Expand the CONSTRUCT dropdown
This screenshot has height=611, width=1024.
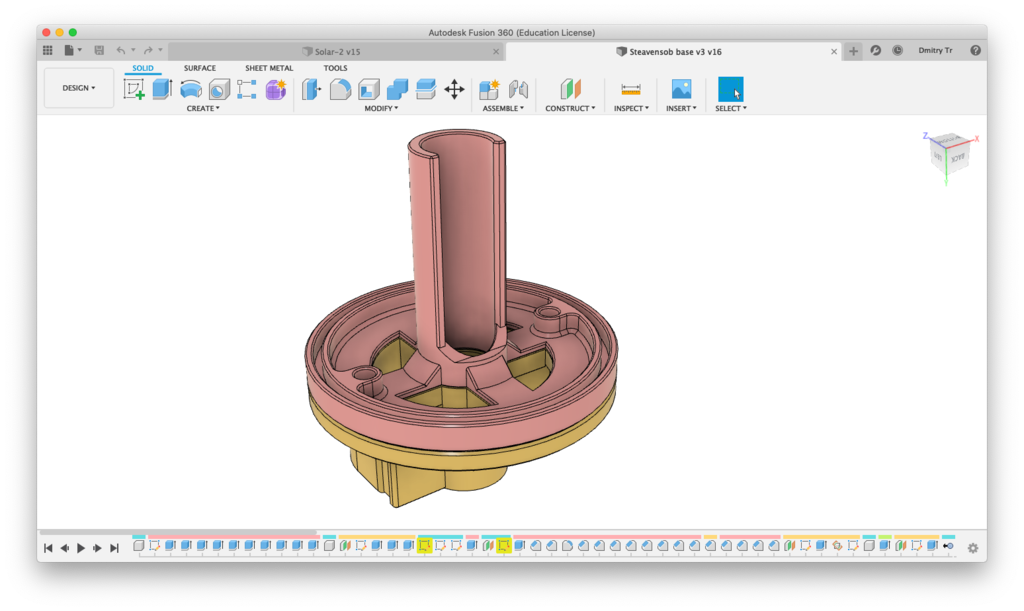570,108
